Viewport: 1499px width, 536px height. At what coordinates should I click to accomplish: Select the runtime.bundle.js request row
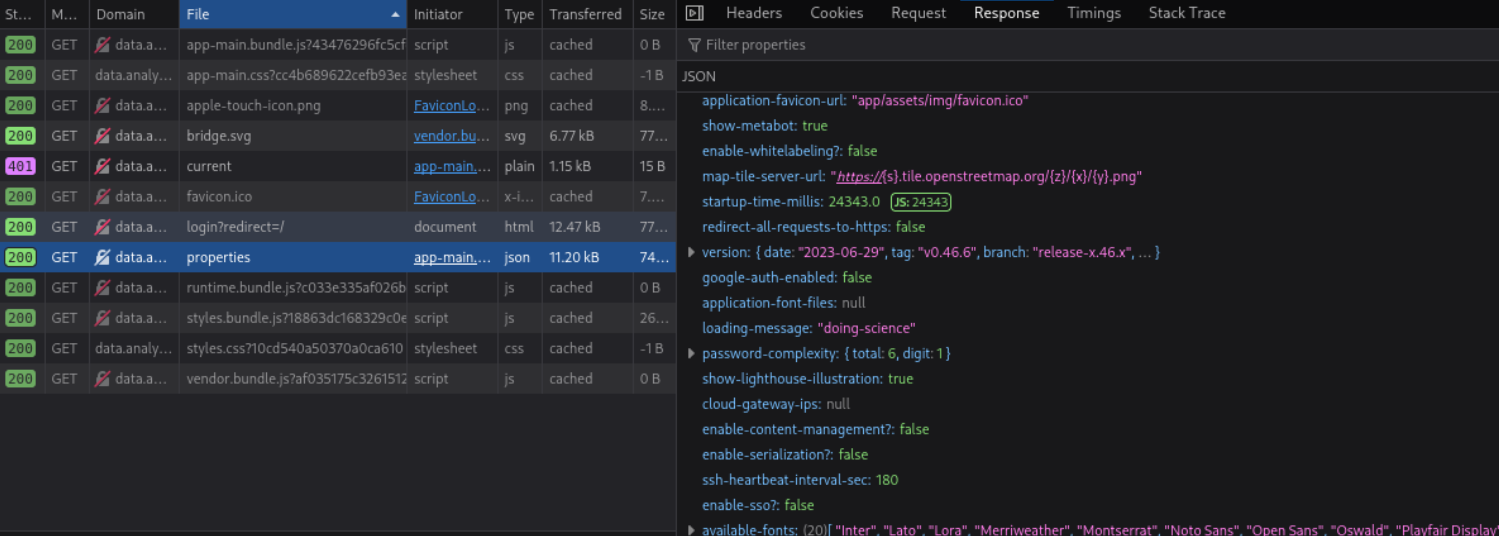tap(296, 288)
